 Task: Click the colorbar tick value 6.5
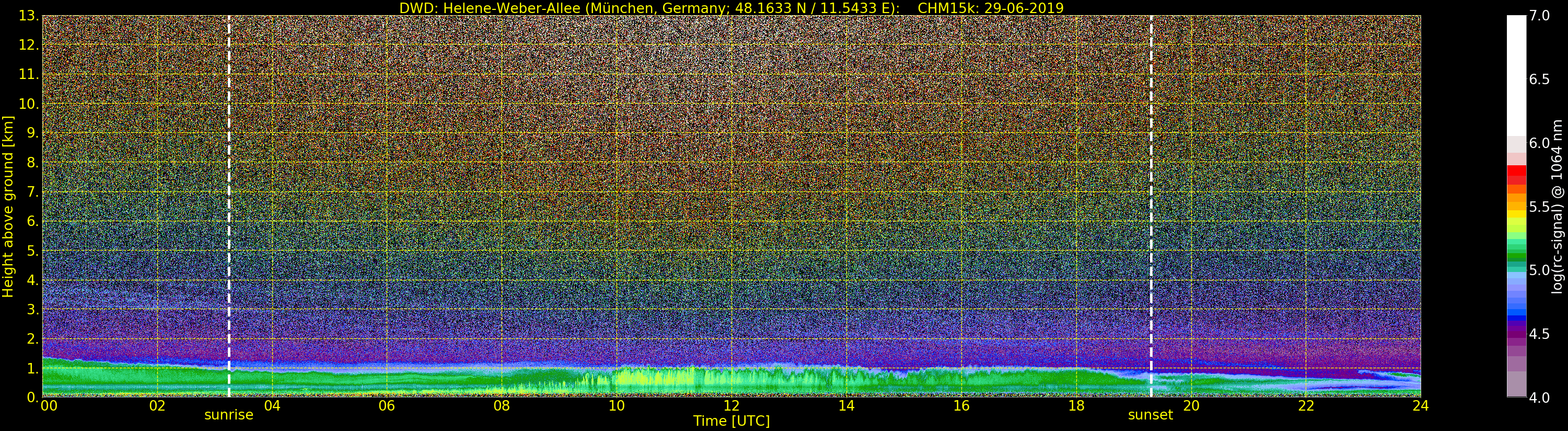point(1539,80)
